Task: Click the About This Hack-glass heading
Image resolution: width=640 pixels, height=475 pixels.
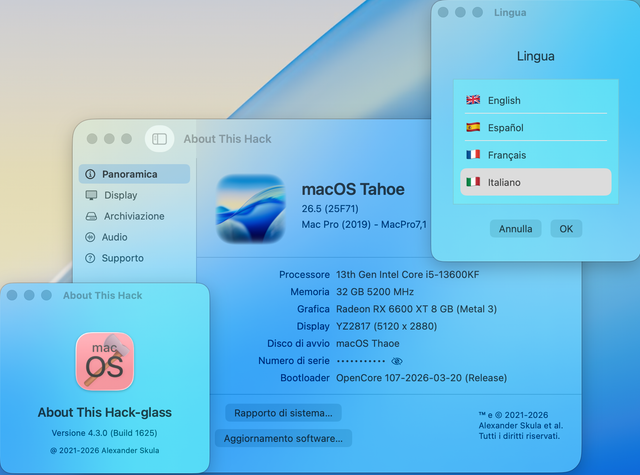Action: coord(104,413)
